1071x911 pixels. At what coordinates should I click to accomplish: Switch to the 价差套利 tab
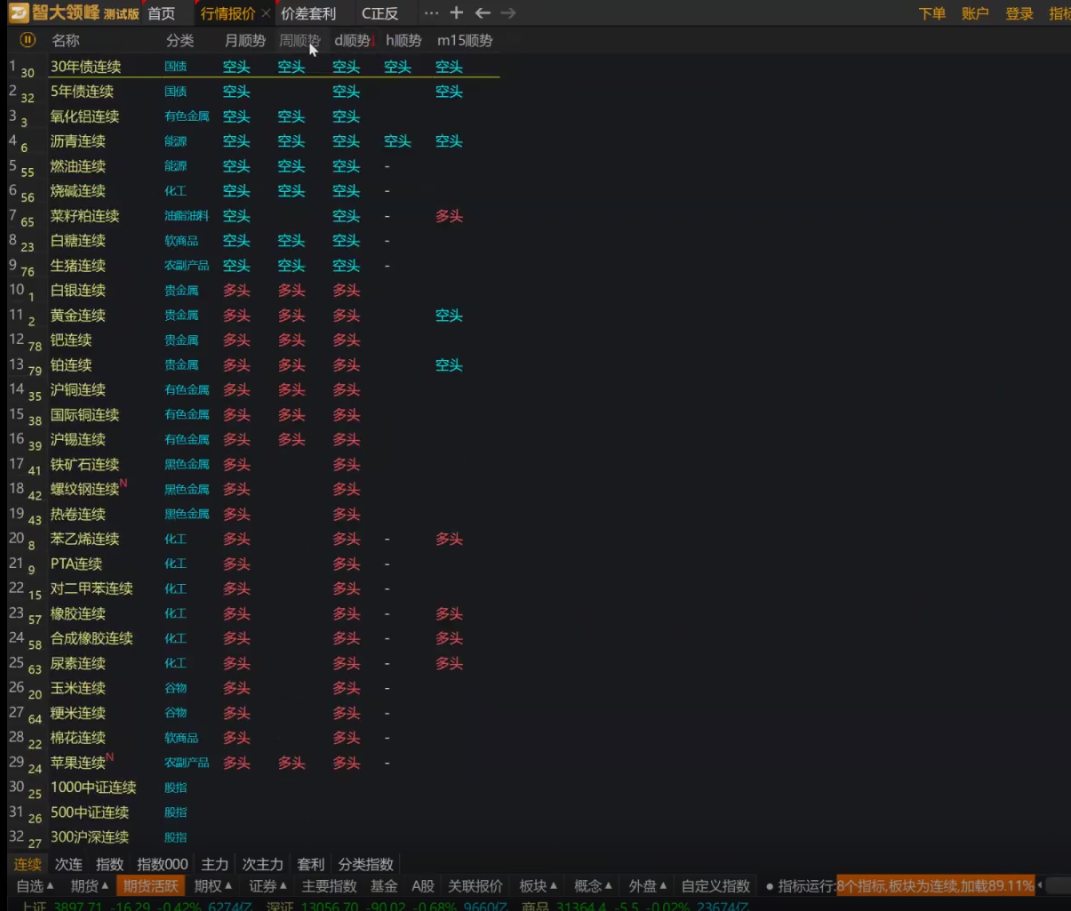click(x=308, y=14)
